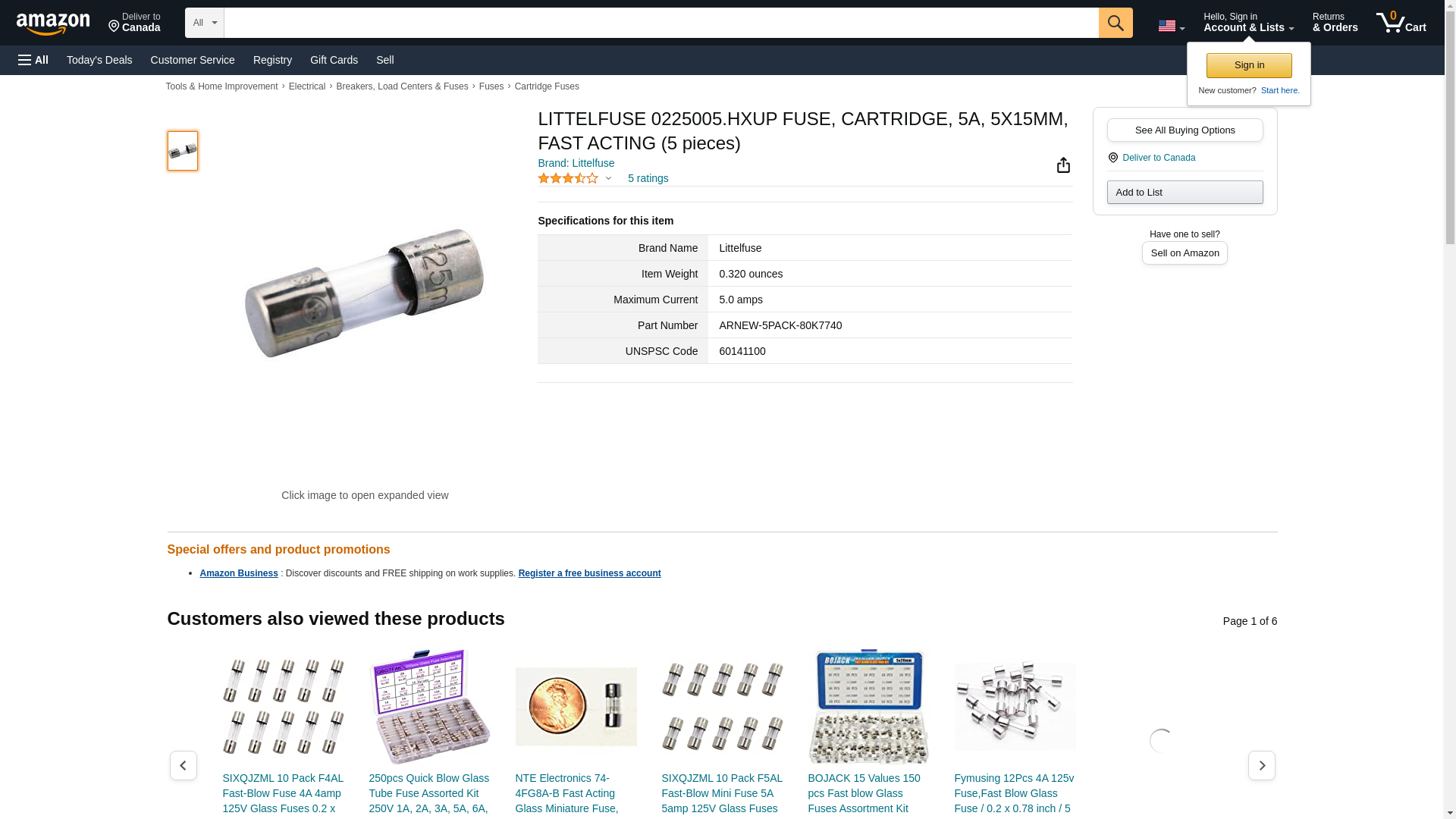The height and width of the screenshot is (819, 1456).
Task: Go to next carousel page arrow
Action: coord(1261,766)
